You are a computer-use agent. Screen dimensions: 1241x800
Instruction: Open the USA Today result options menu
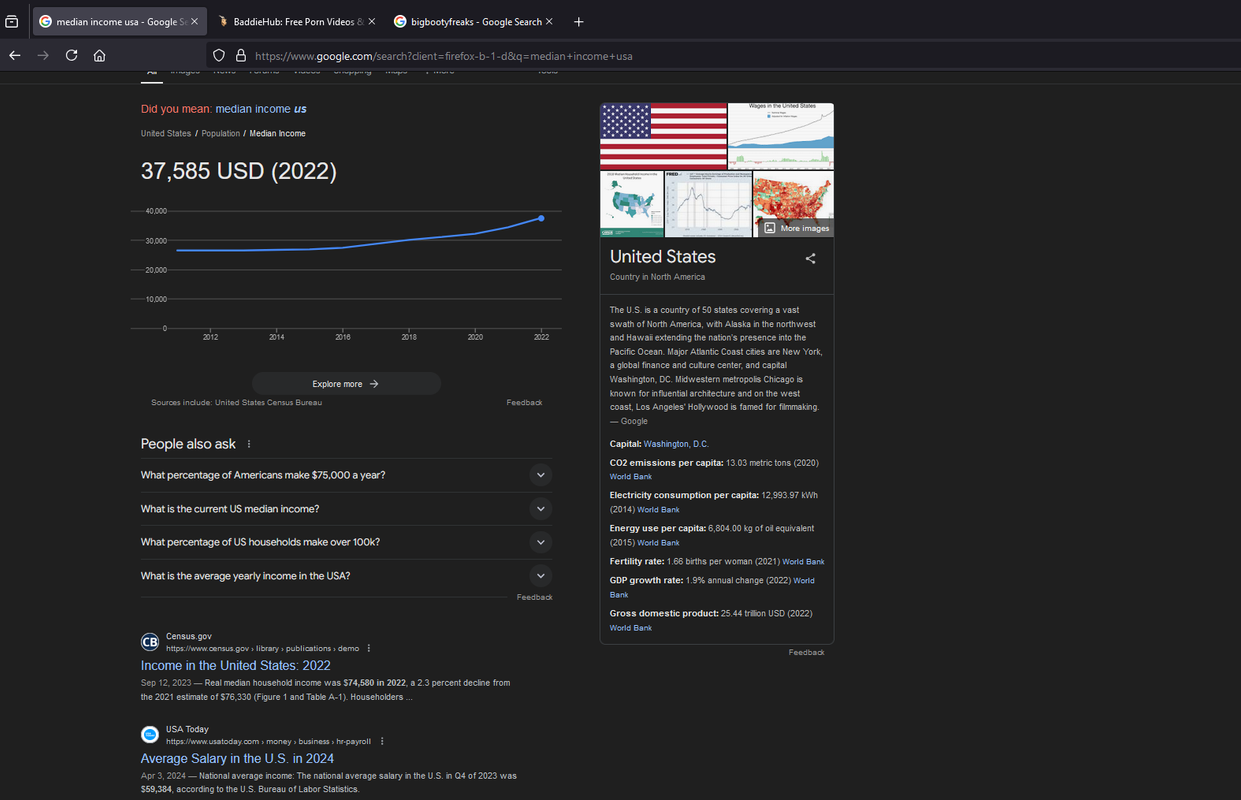[x=382, y=741]
